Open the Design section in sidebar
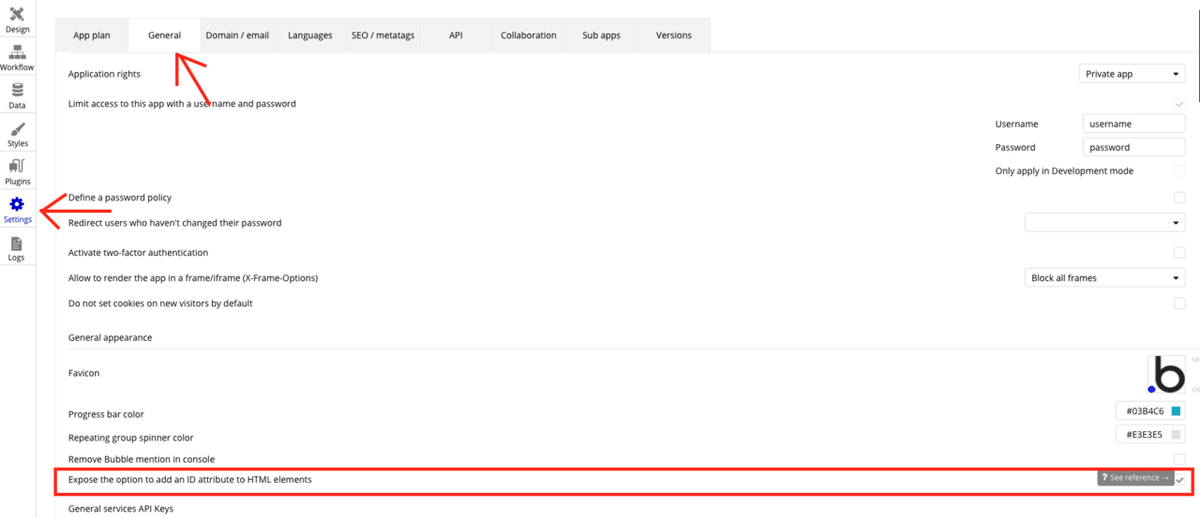 17,19
